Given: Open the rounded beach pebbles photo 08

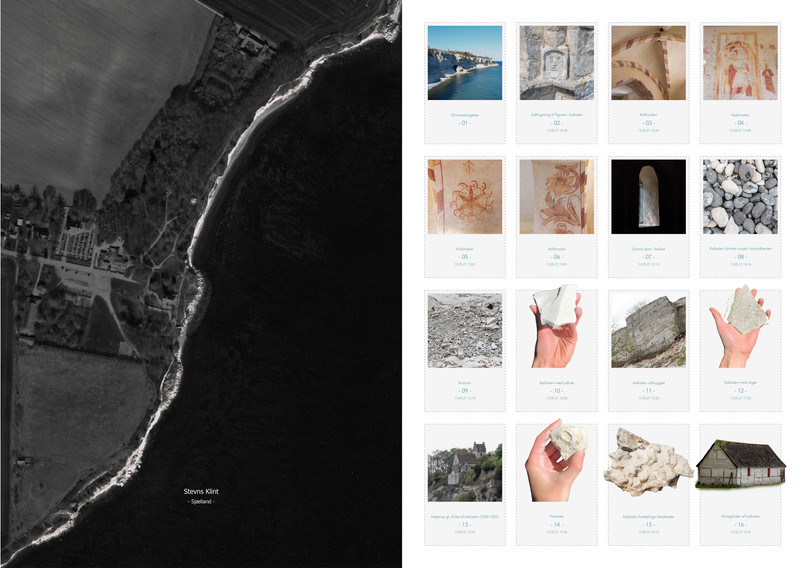Looking at the screenshot, I should (x=740, y=197).
